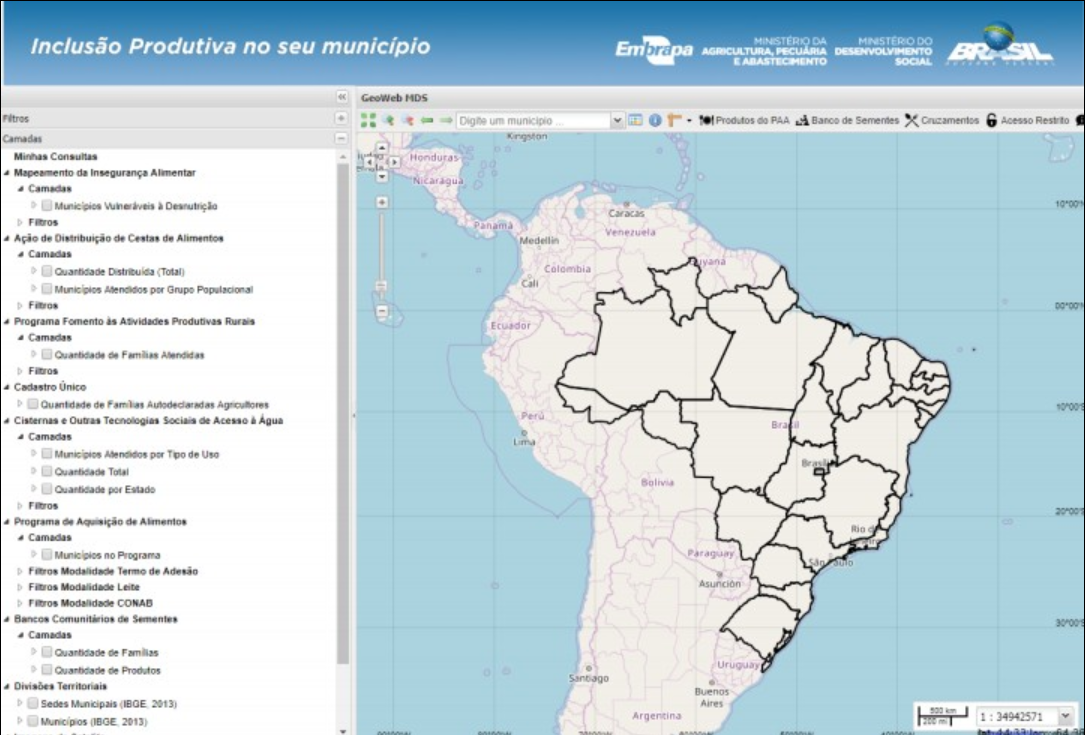Viewport: 1085px width, 735px height.
Task: Expand Filtros Modalidade CONAB
Action: (x=20, y=604)
